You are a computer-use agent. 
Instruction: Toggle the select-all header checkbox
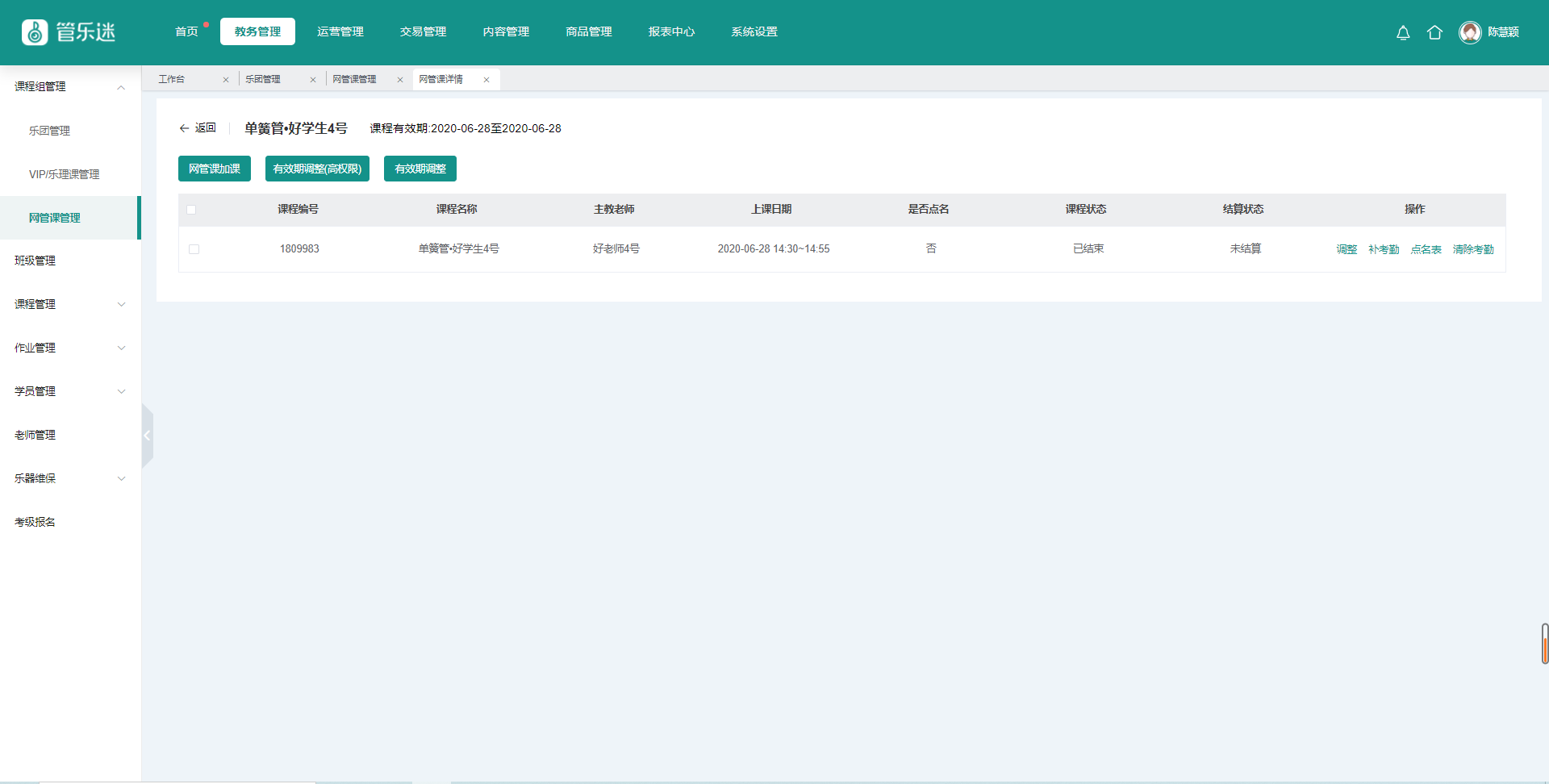[x=191, y=210]
